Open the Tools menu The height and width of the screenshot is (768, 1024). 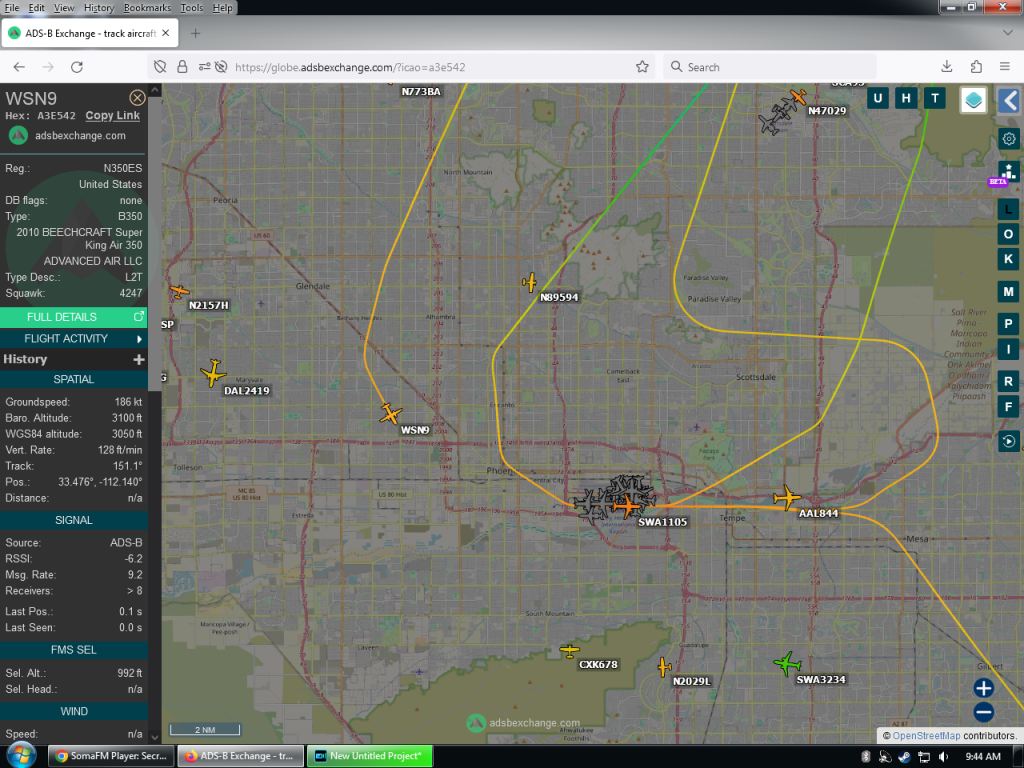tap(191, 8)
